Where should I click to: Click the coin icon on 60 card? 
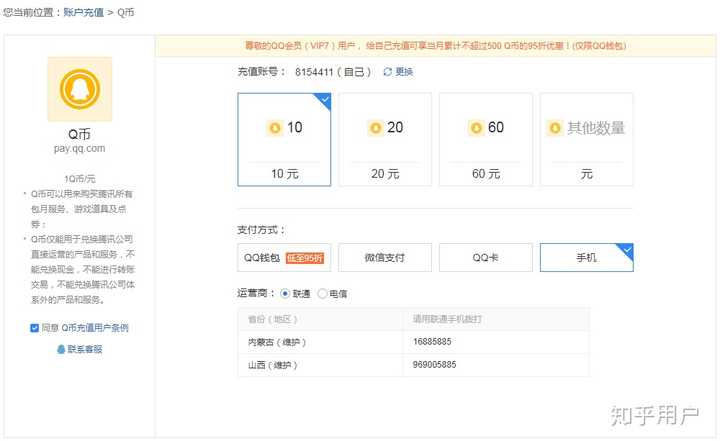click(x=476, y=128)
